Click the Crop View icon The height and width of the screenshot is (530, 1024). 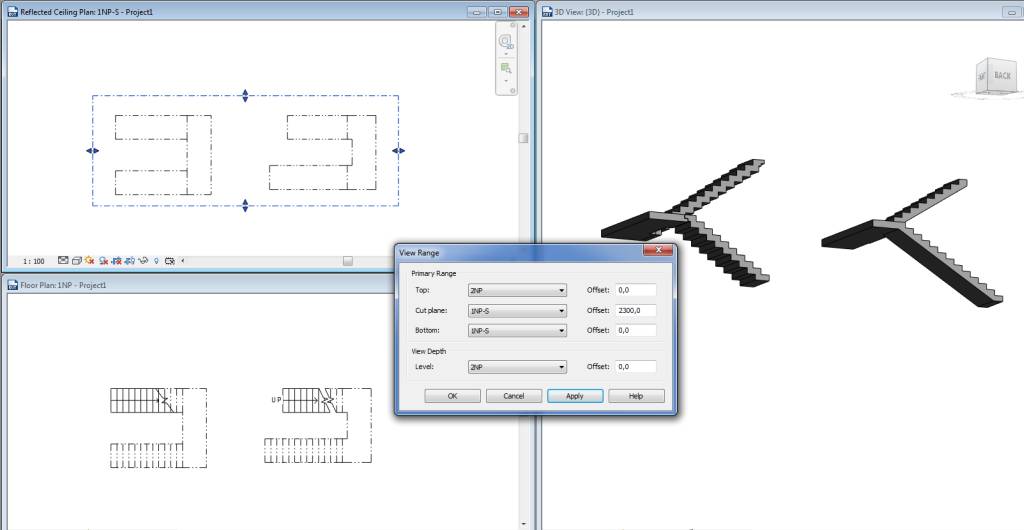pyautogui.click(x=116, y=260)
